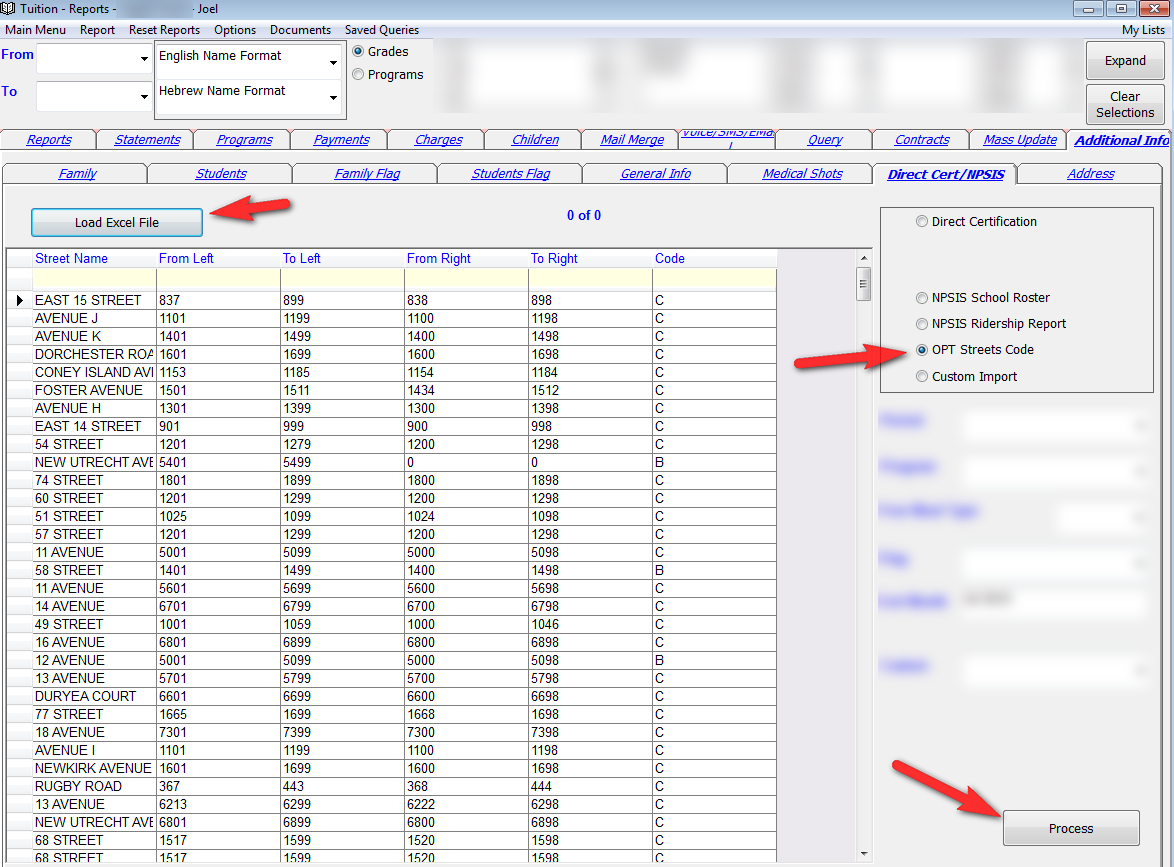
Task: Select the EAST 15 STREET row
Action: tap(392, 300)
